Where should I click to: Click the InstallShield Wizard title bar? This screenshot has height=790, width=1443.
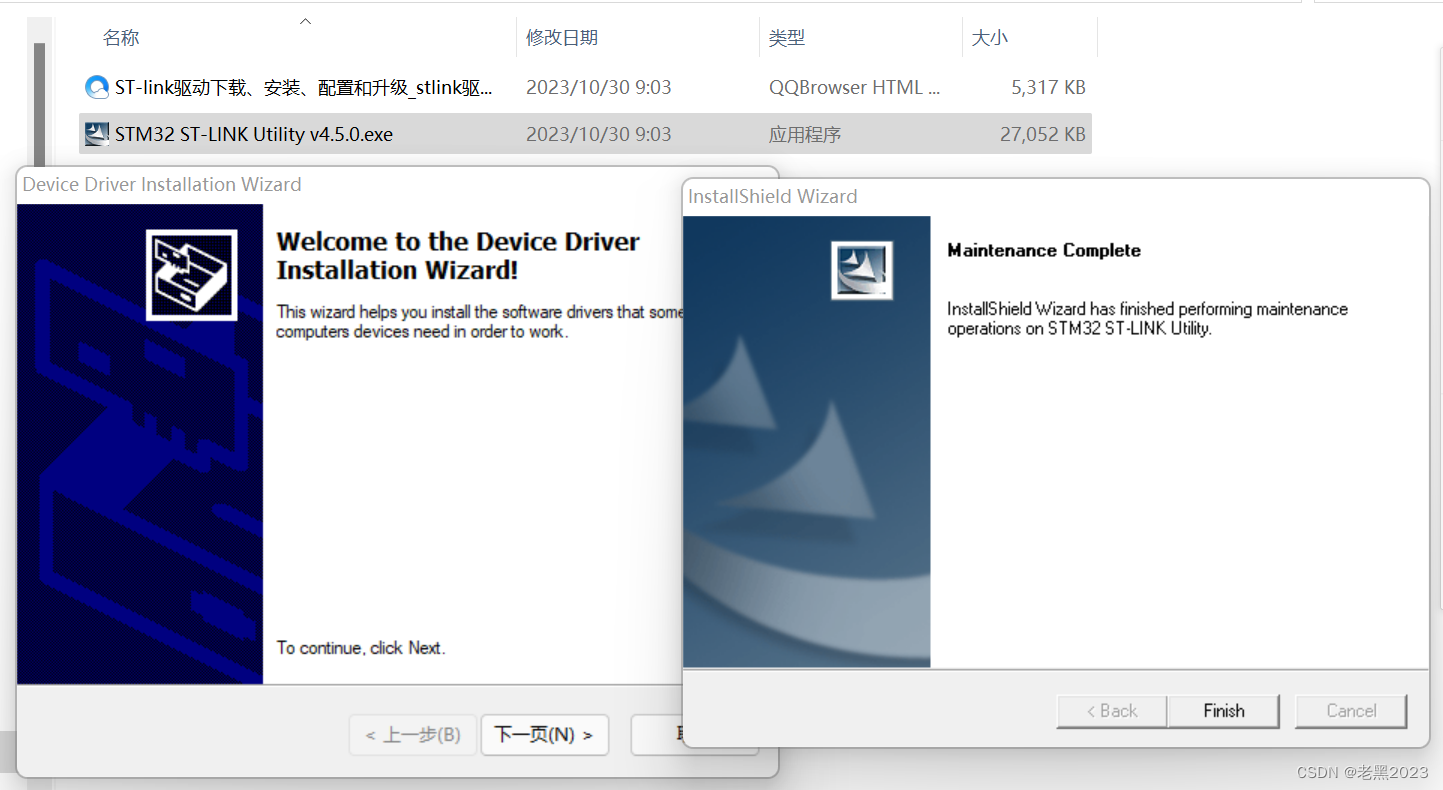click(x=1055, y=197)
